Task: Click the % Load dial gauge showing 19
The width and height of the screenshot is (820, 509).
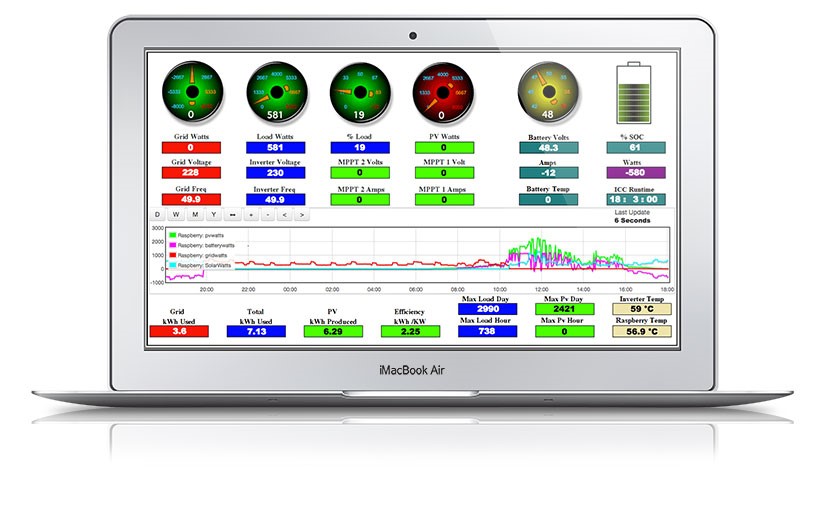Action: (360, 93)
